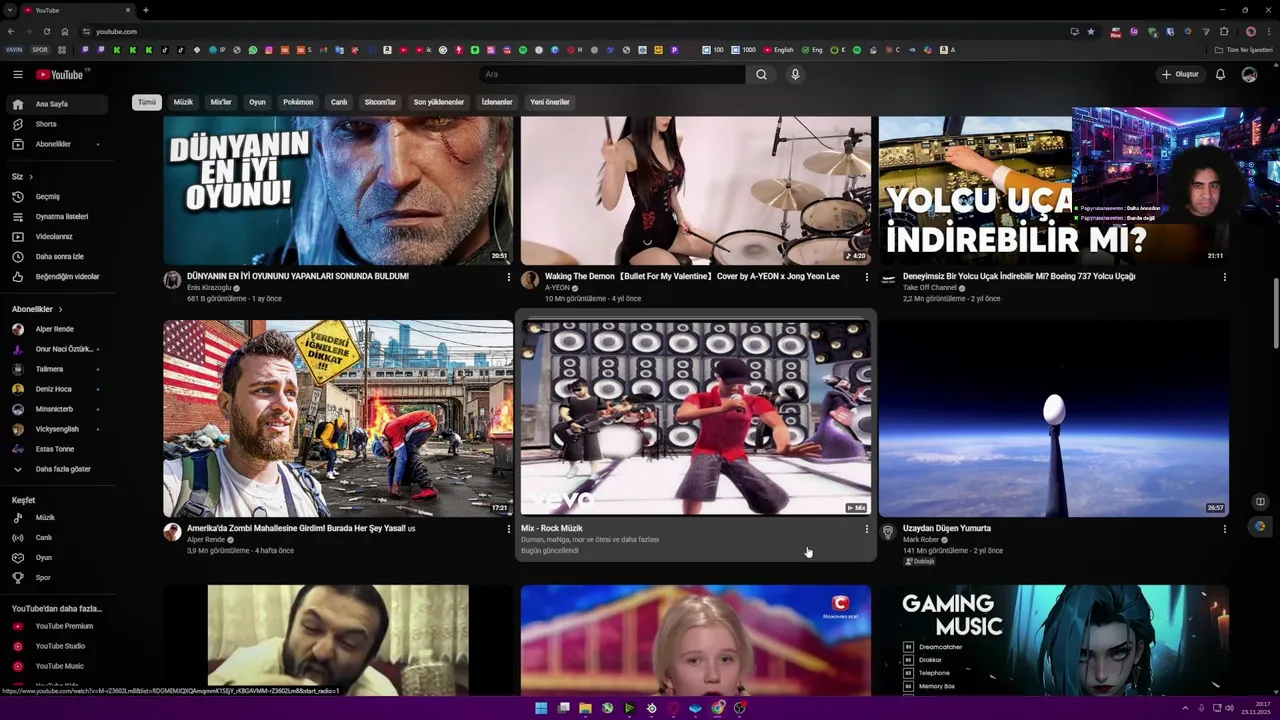Open the Gaming Music video thumbnail

(x=1054, y=640)
